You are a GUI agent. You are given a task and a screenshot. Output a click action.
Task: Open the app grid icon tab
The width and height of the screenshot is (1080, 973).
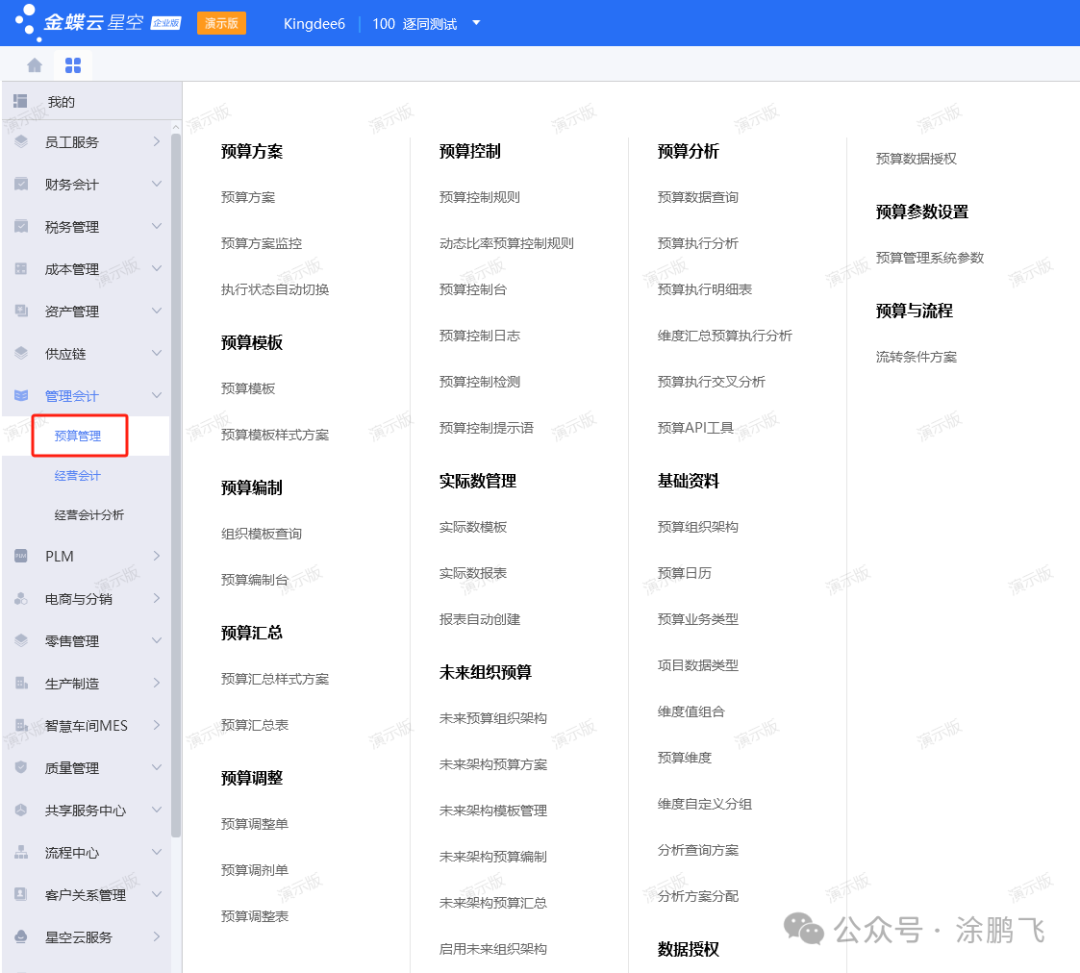(73, 65)
